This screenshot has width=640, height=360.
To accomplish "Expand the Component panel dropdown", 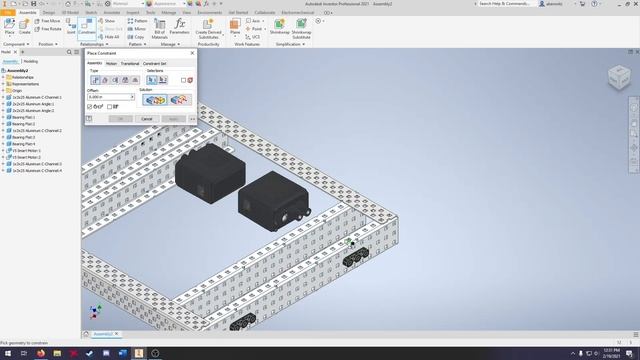I will tap(16, 44).
